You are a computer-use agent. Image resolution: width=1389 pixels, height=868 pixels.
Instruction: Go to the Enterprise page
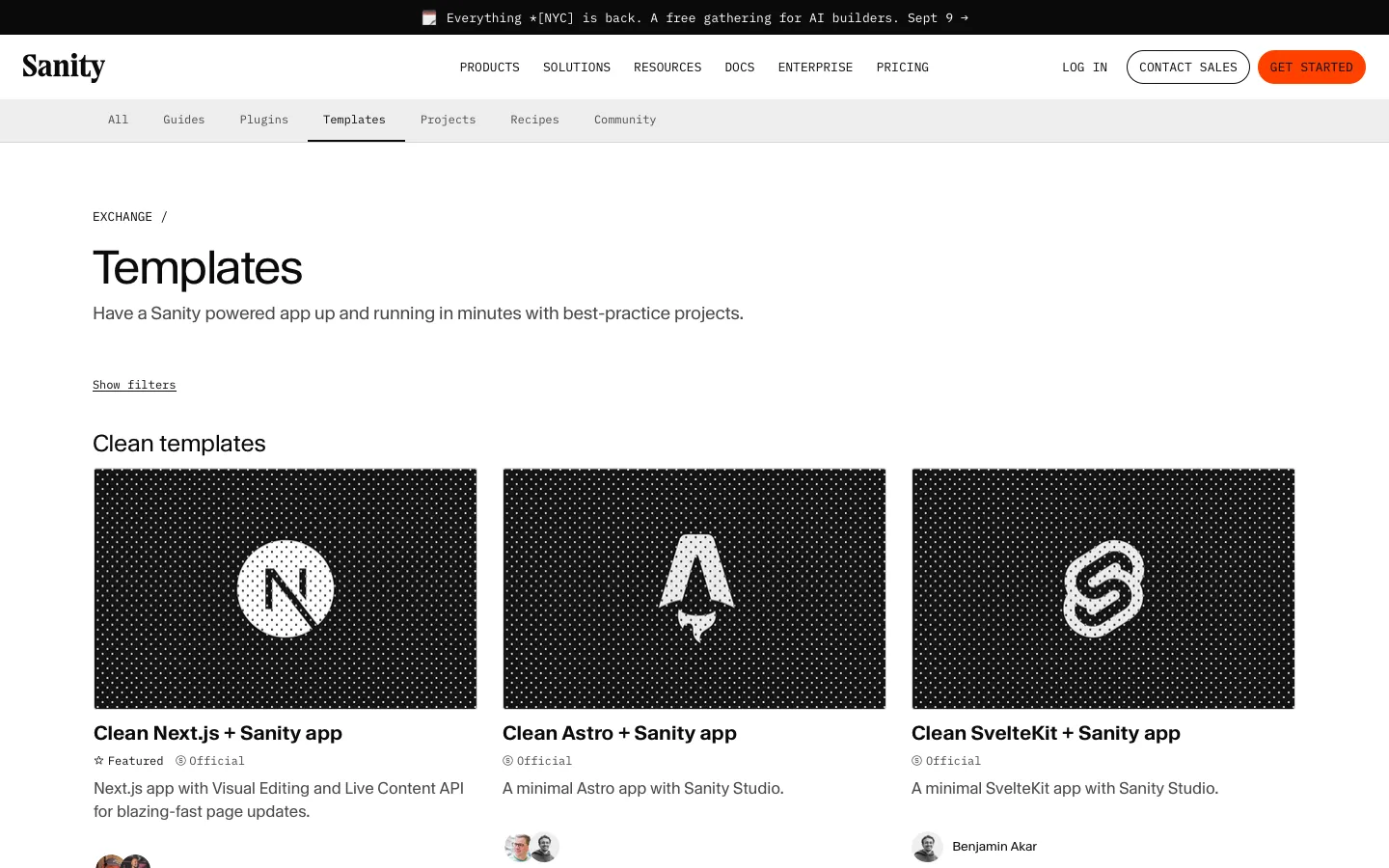815,68
